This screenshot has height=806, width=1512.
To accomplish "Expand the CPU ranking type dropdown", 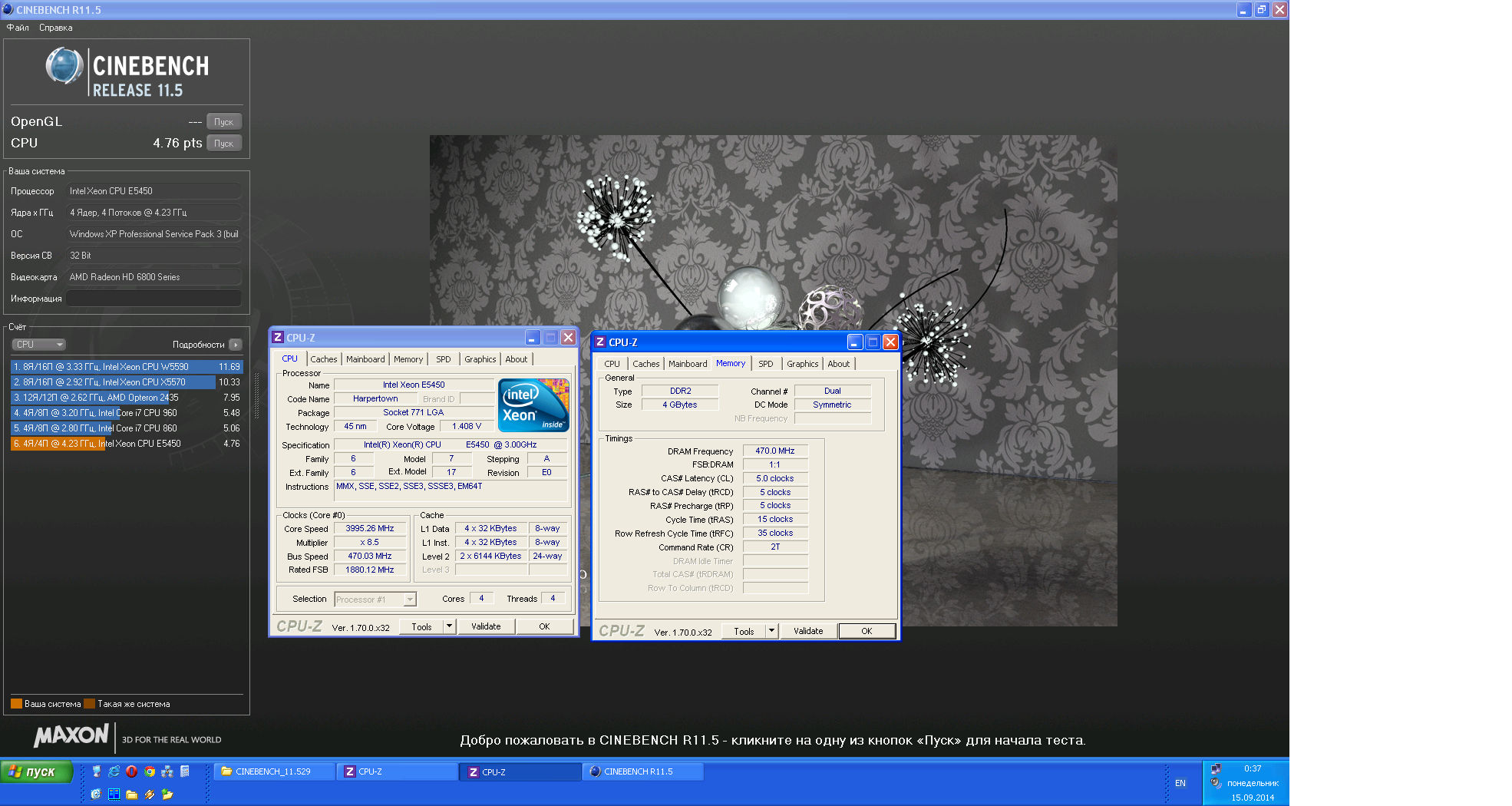I will click(38, 345).
